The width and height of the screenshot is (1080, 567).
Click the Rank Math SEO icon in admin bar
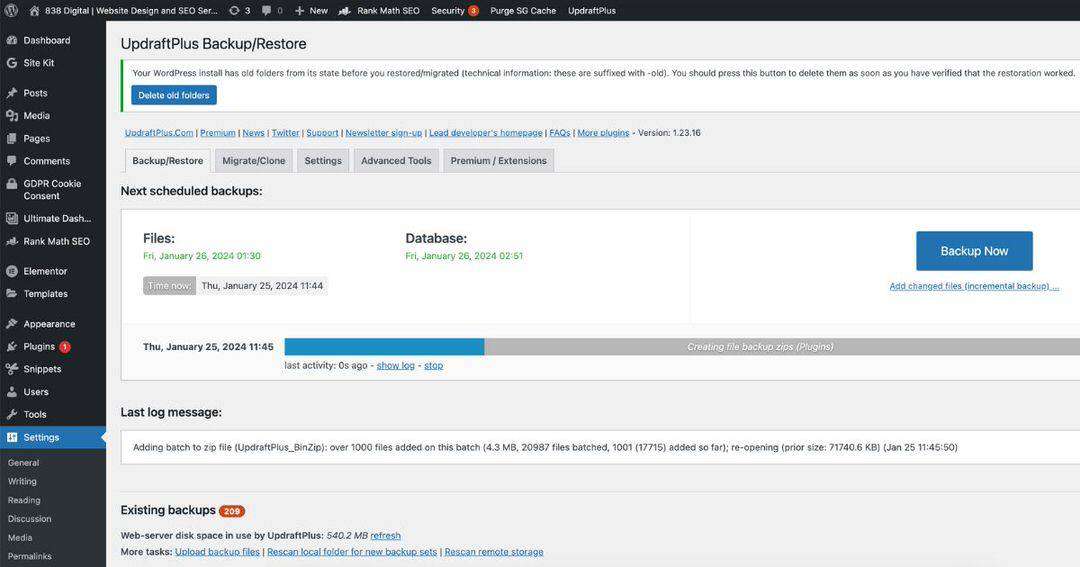345,10
